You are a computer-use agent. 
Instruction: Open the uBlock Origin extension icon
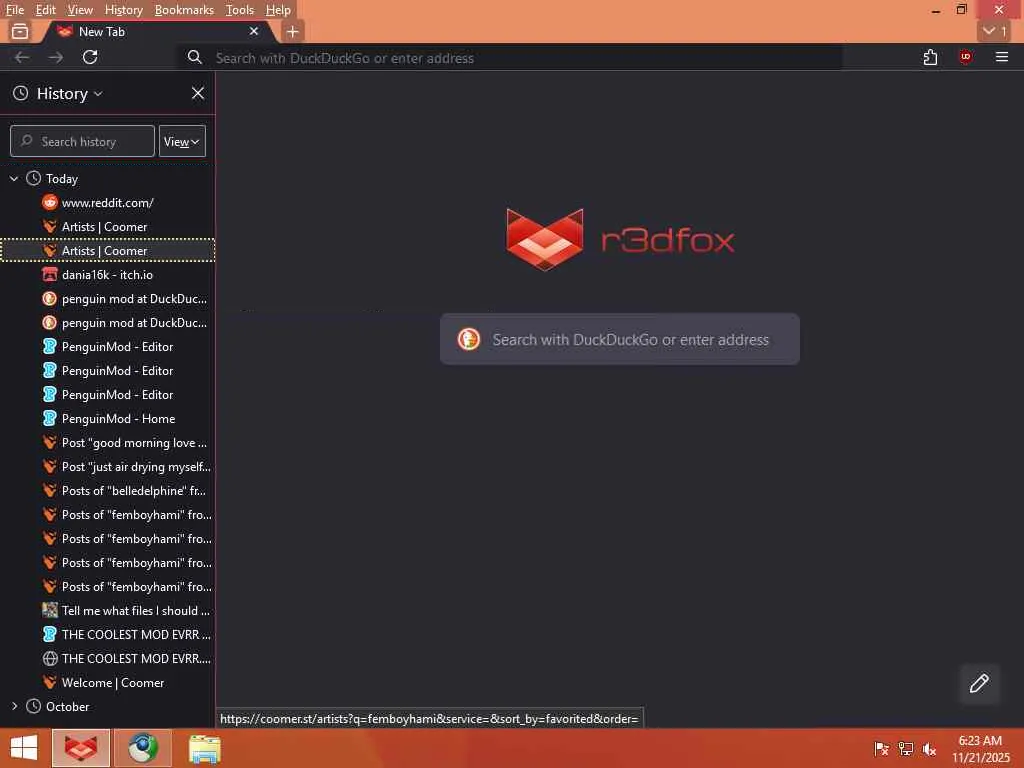[x=966, y=57]
